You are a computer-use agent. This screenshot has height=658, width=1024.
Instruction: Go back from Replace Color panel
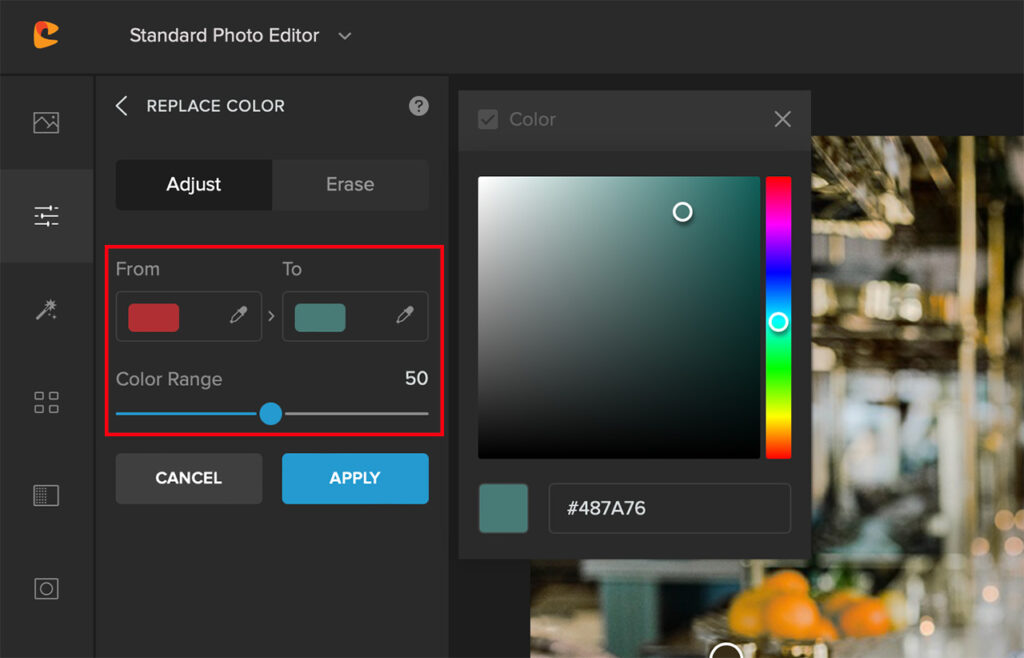pyautogui.click(x=121, y=106)
